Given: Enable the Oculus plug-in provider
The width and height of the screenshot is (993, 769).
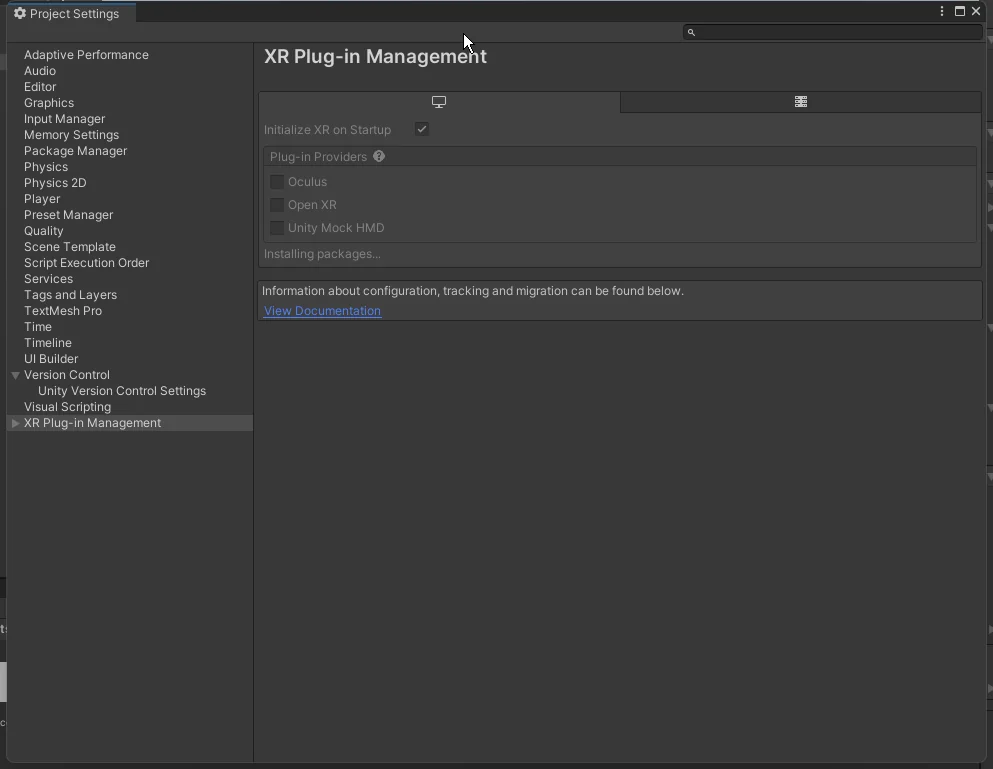Looking at the screenshot, I should 277,182.
